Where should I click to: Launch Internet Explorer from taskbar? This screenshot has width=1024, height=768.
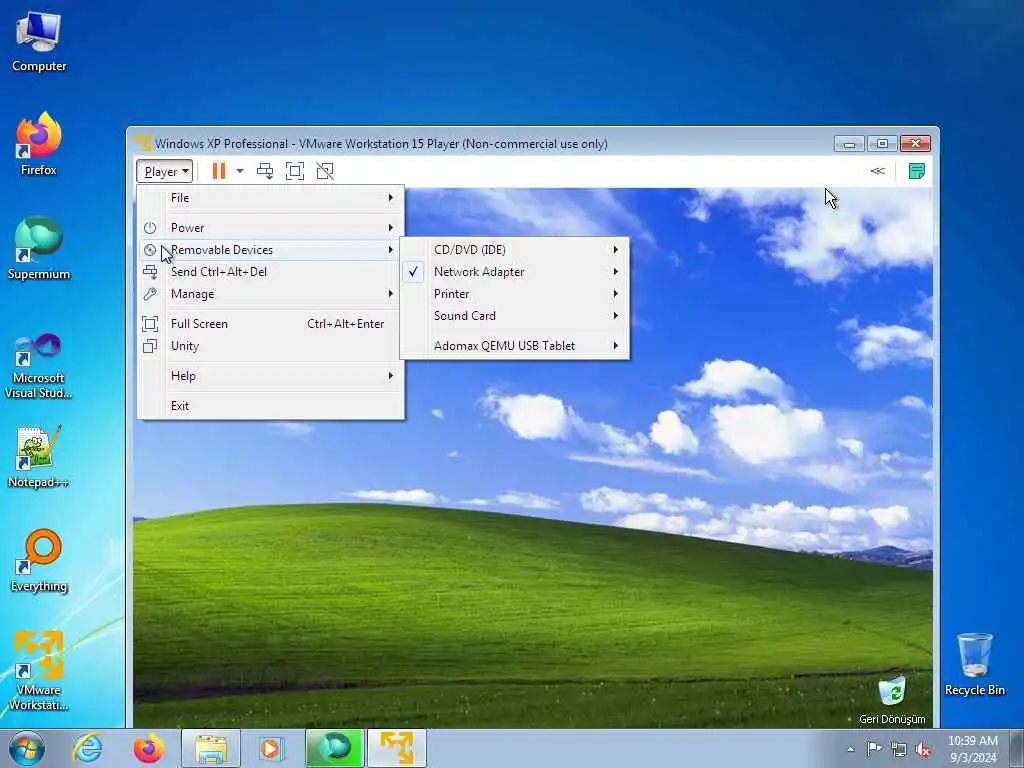coord(87,748)
